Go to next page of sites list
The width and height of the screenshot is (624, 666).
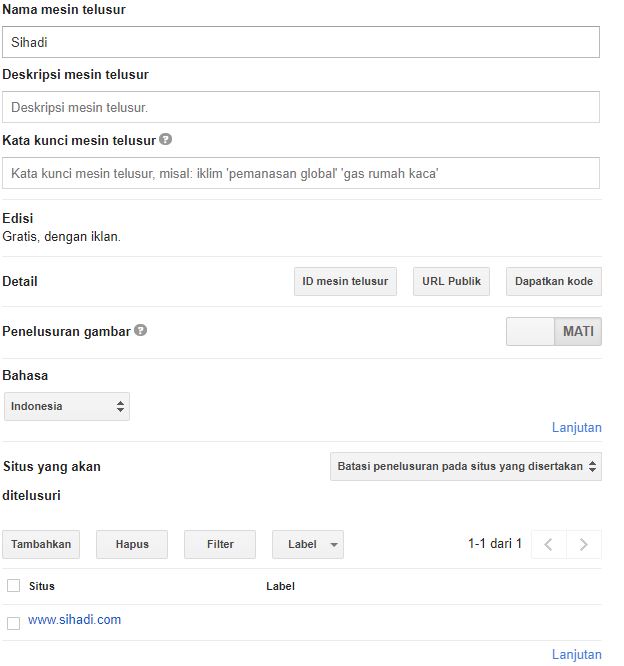coord(584,544)
